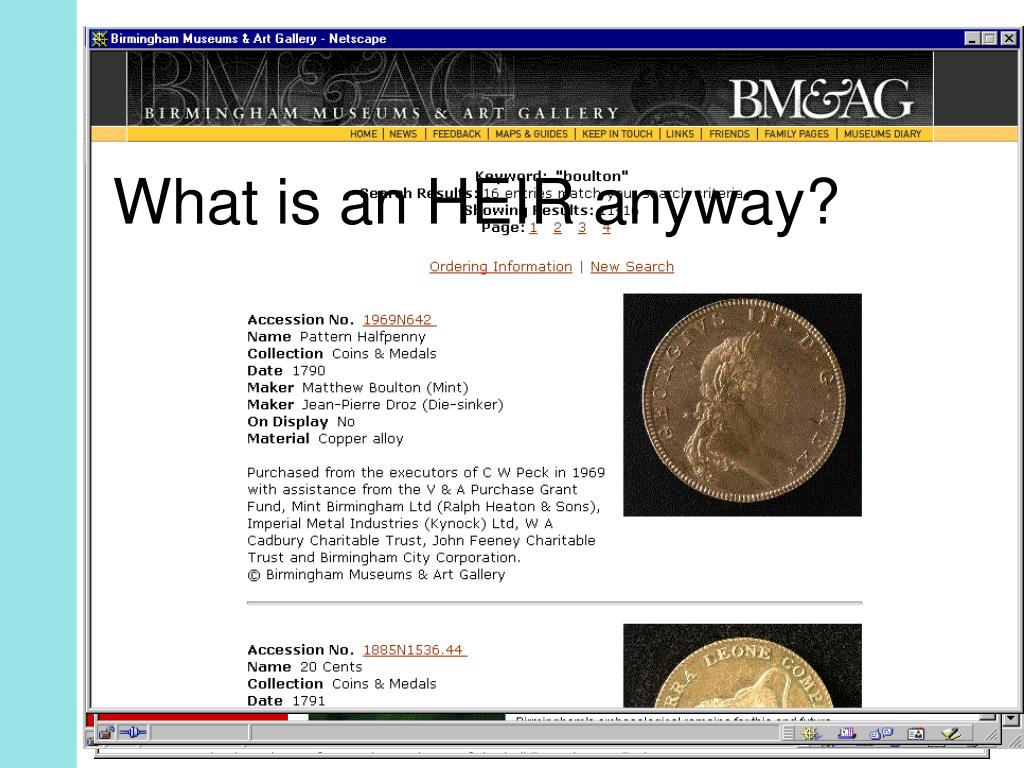
Task: Minimize the Netscape window
Action: coord(972,39)
